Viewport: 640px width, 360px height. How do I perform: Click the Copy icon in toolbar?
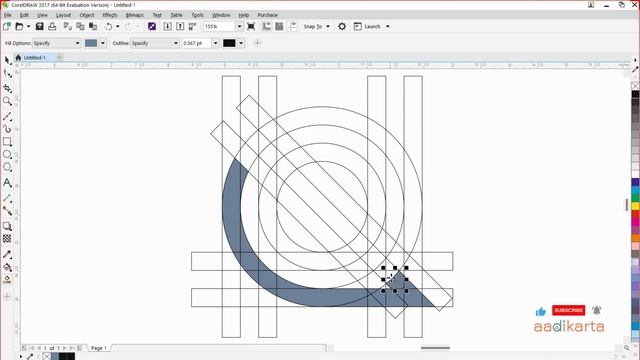click(80, 27)
